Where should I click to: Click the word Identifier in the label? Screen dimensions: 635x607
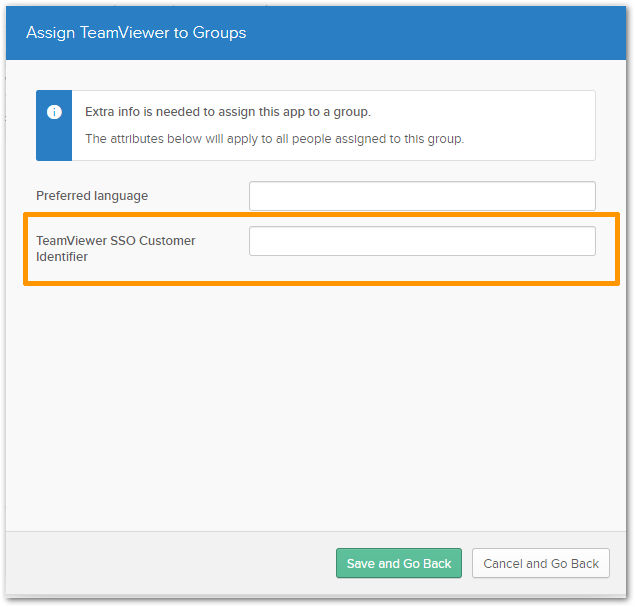tap(62, 257)
